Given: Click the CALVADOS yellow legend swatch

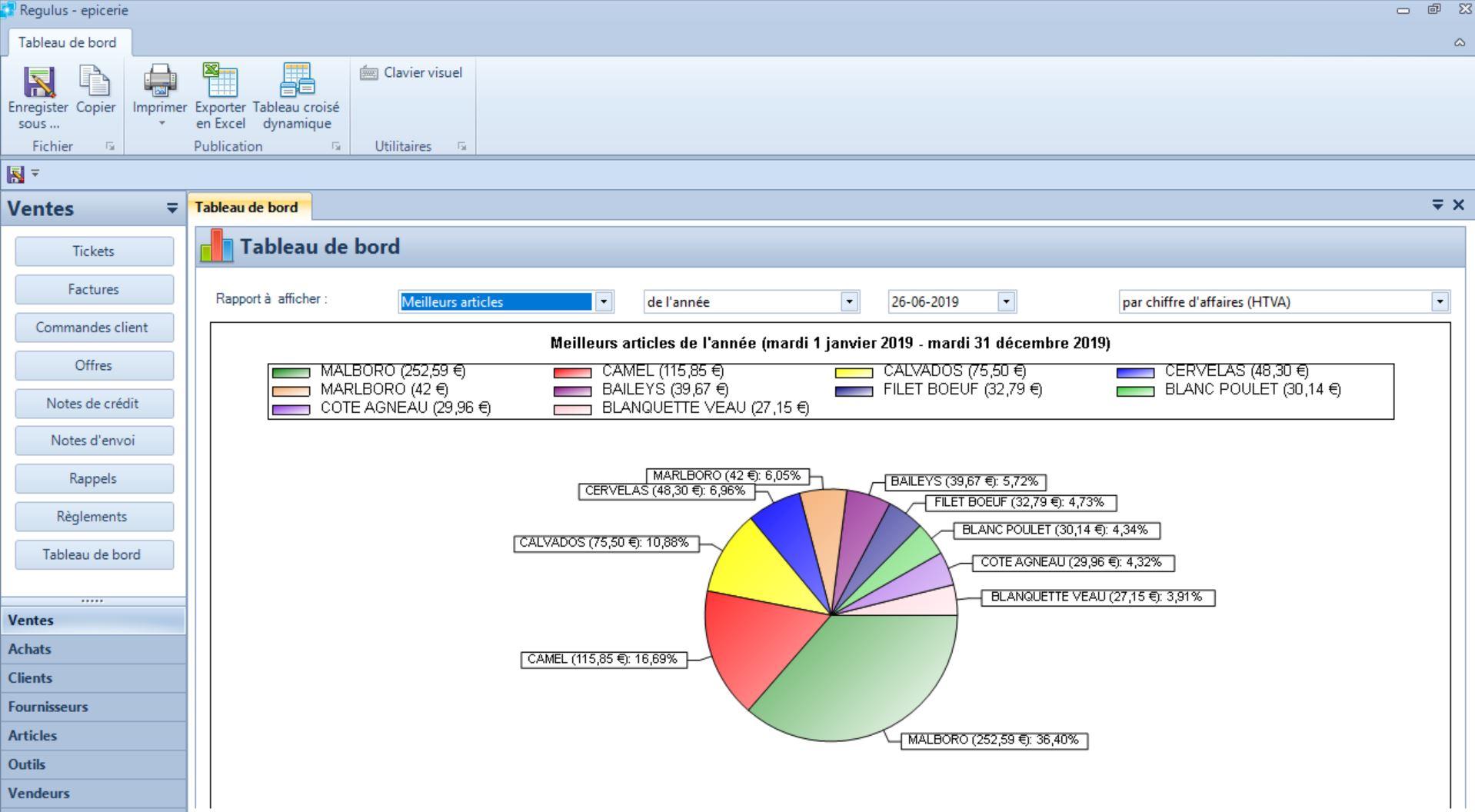Looking at the screenshot, I should (x=854, y=372).
